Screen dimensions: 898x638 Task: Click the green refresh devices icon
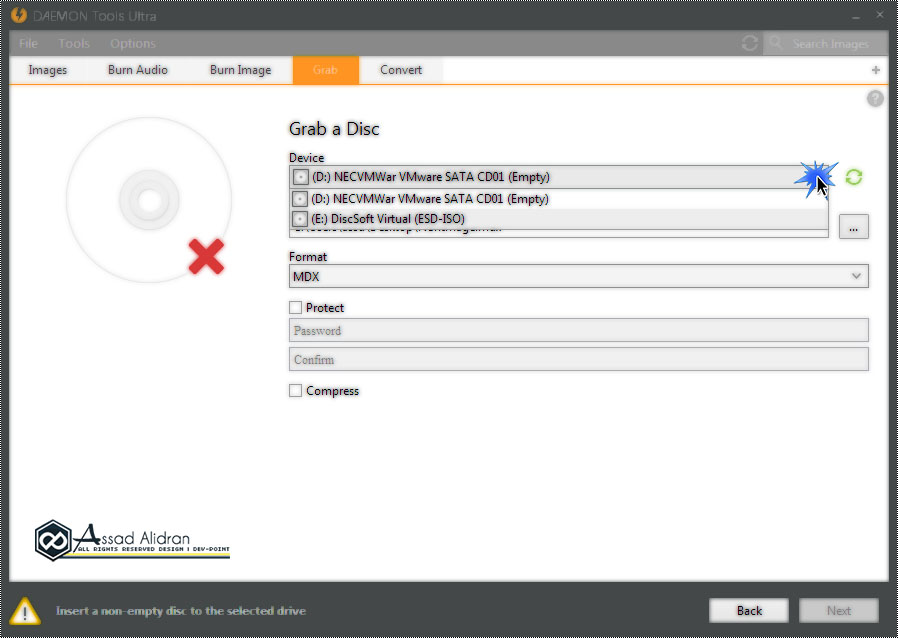853,177
